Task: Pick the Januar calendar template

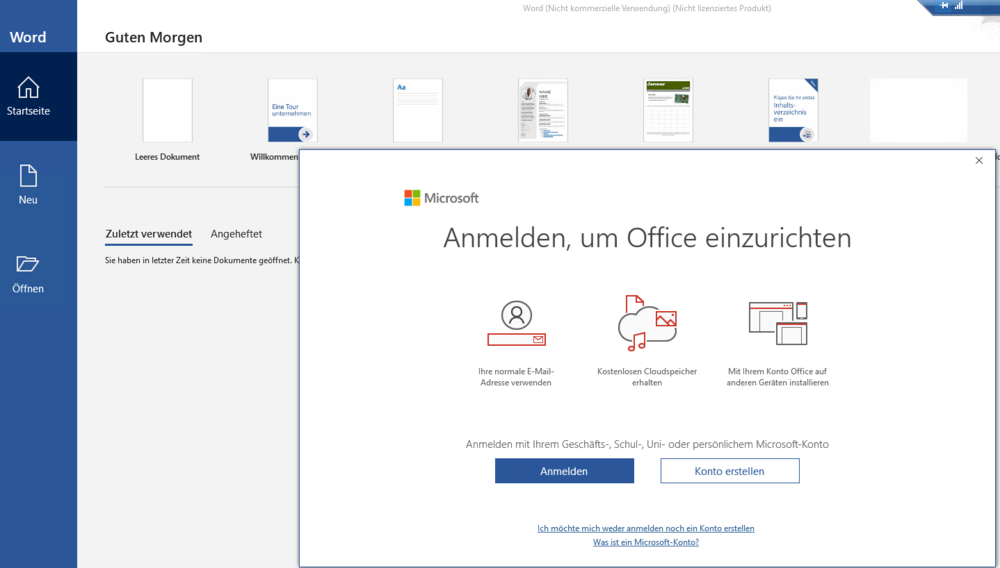Action: (668, 111)
